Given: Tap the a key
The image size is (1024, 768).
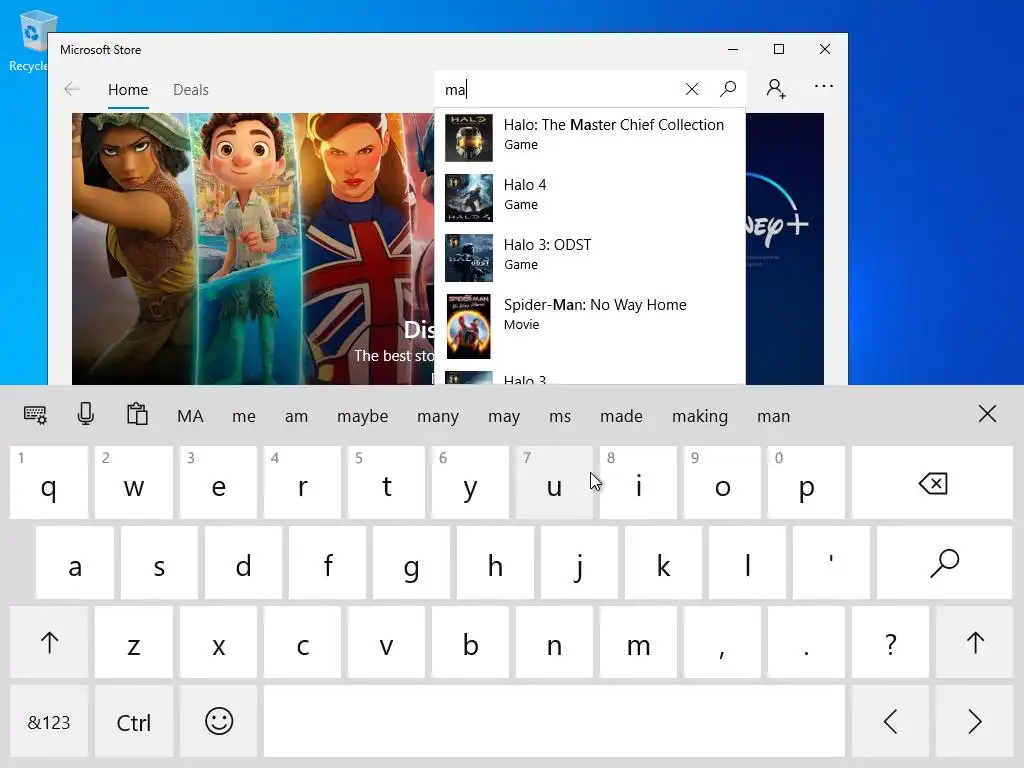Looking at the screenshot, I should tap(74, 563).
